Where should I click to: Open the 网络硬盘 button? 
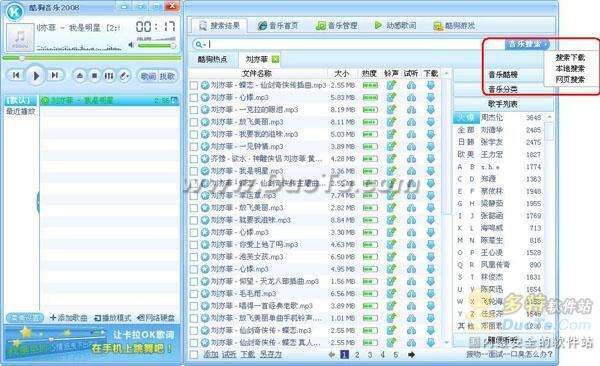(156, 318)
